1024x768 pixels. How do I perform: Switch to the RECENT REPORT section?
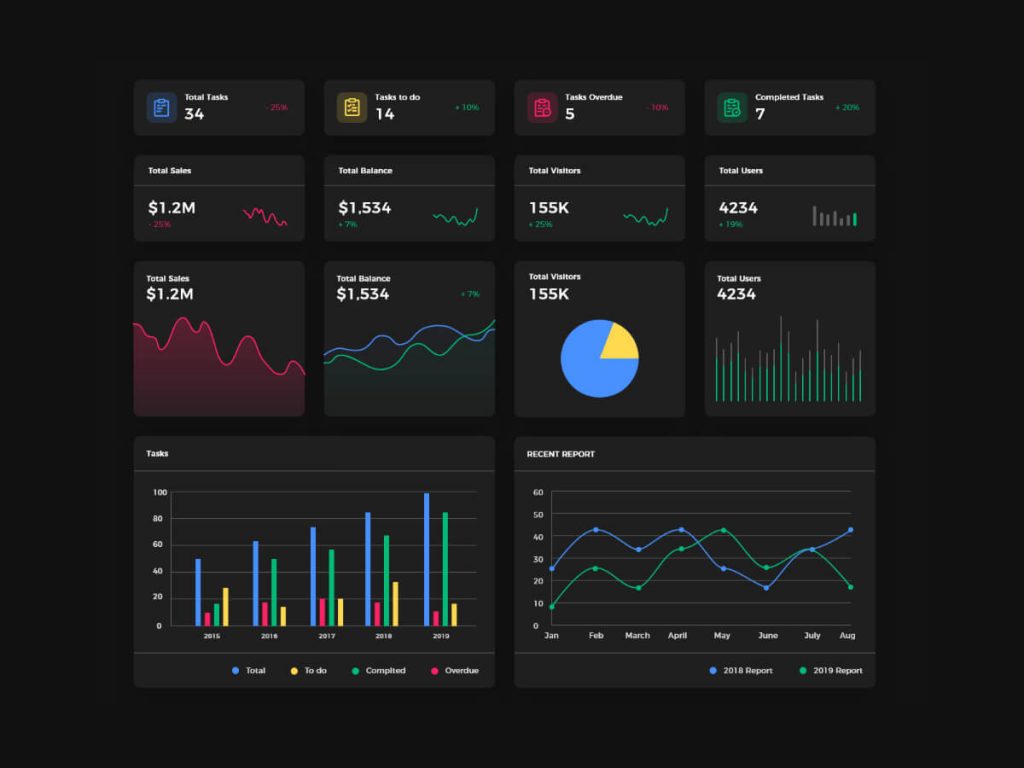click(x=560, y=454)
